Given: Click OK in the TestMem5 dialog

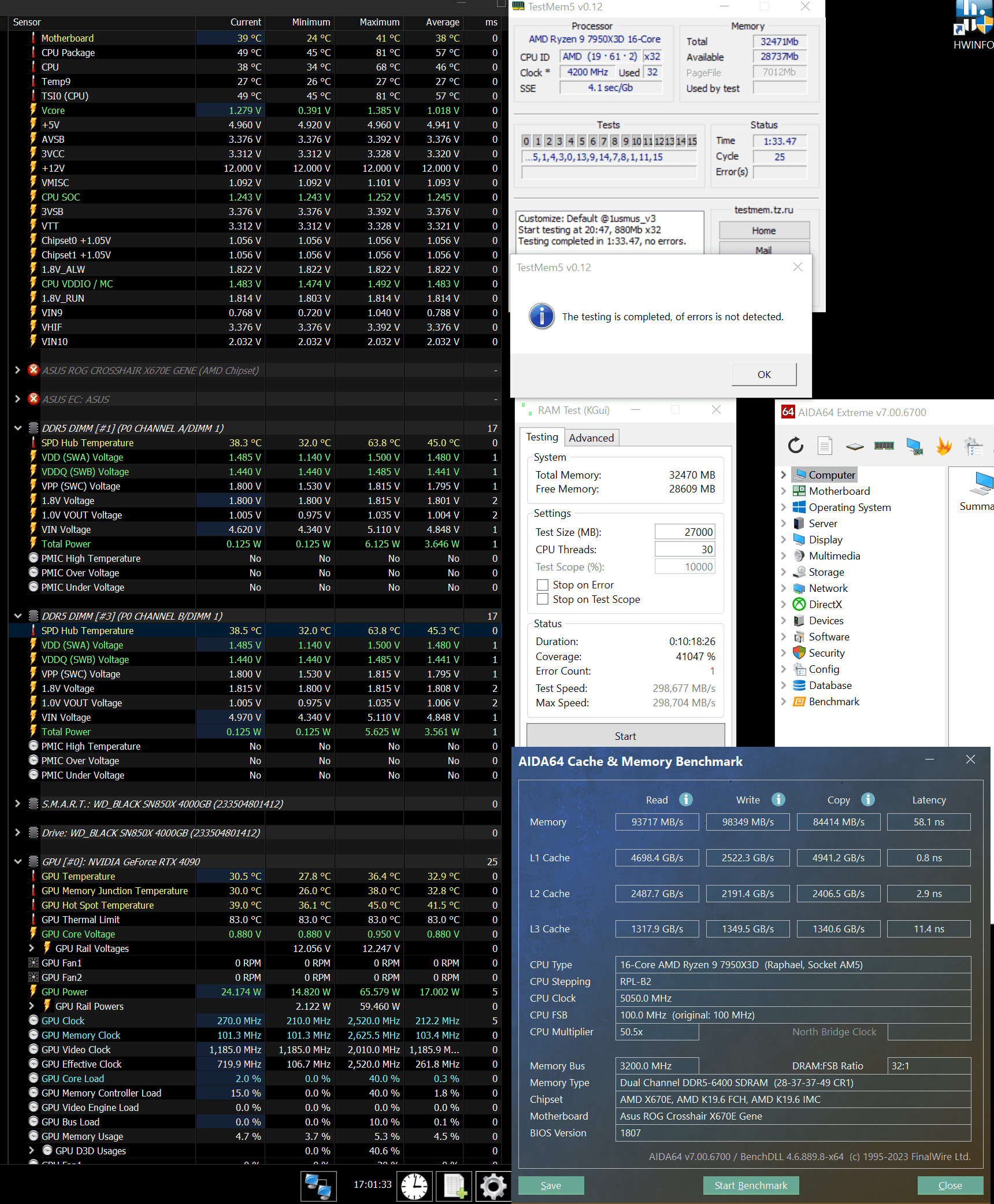Looking at the screenshot, I should pyautogui.click(x=764, y=375).
